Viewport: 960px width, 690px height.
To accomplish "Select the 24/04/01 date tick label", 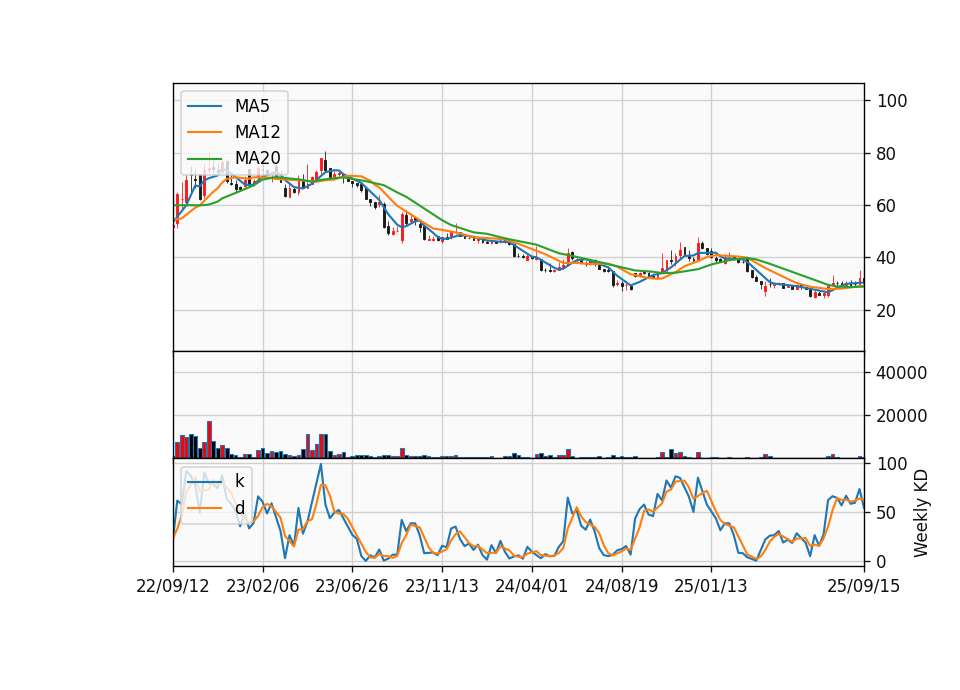I will point(531,586).
